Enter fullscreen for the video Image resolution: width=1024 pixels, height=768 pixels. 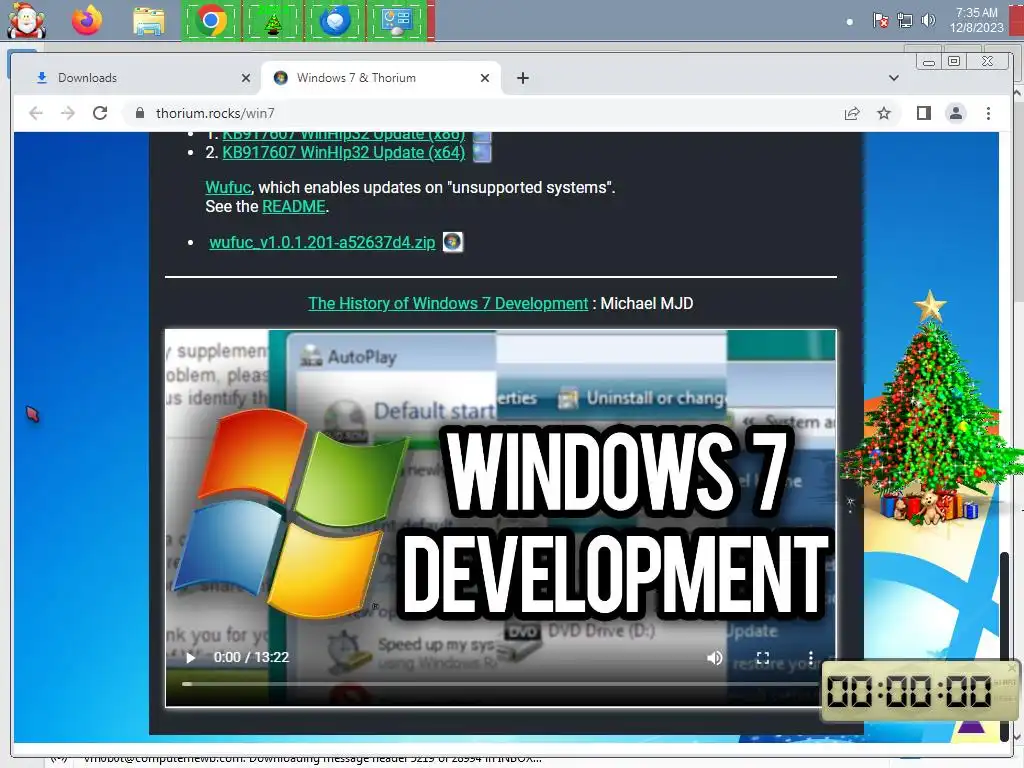coord(763,658)
